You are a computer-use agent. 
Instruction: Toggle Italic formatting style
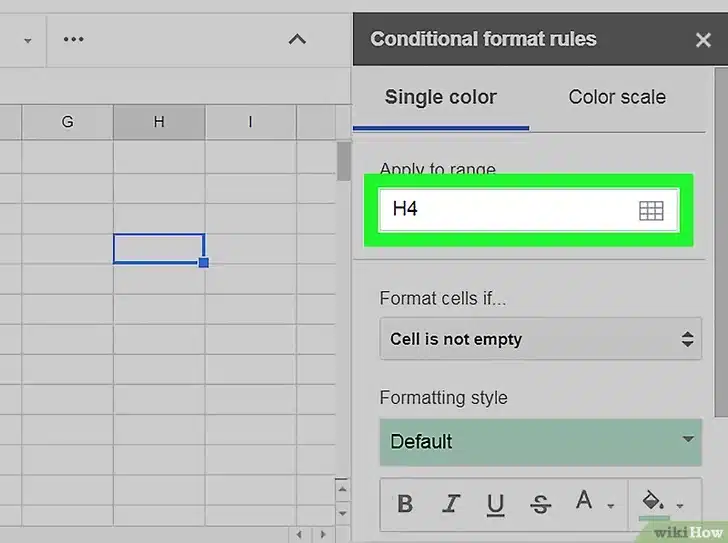tap(451, 504)
